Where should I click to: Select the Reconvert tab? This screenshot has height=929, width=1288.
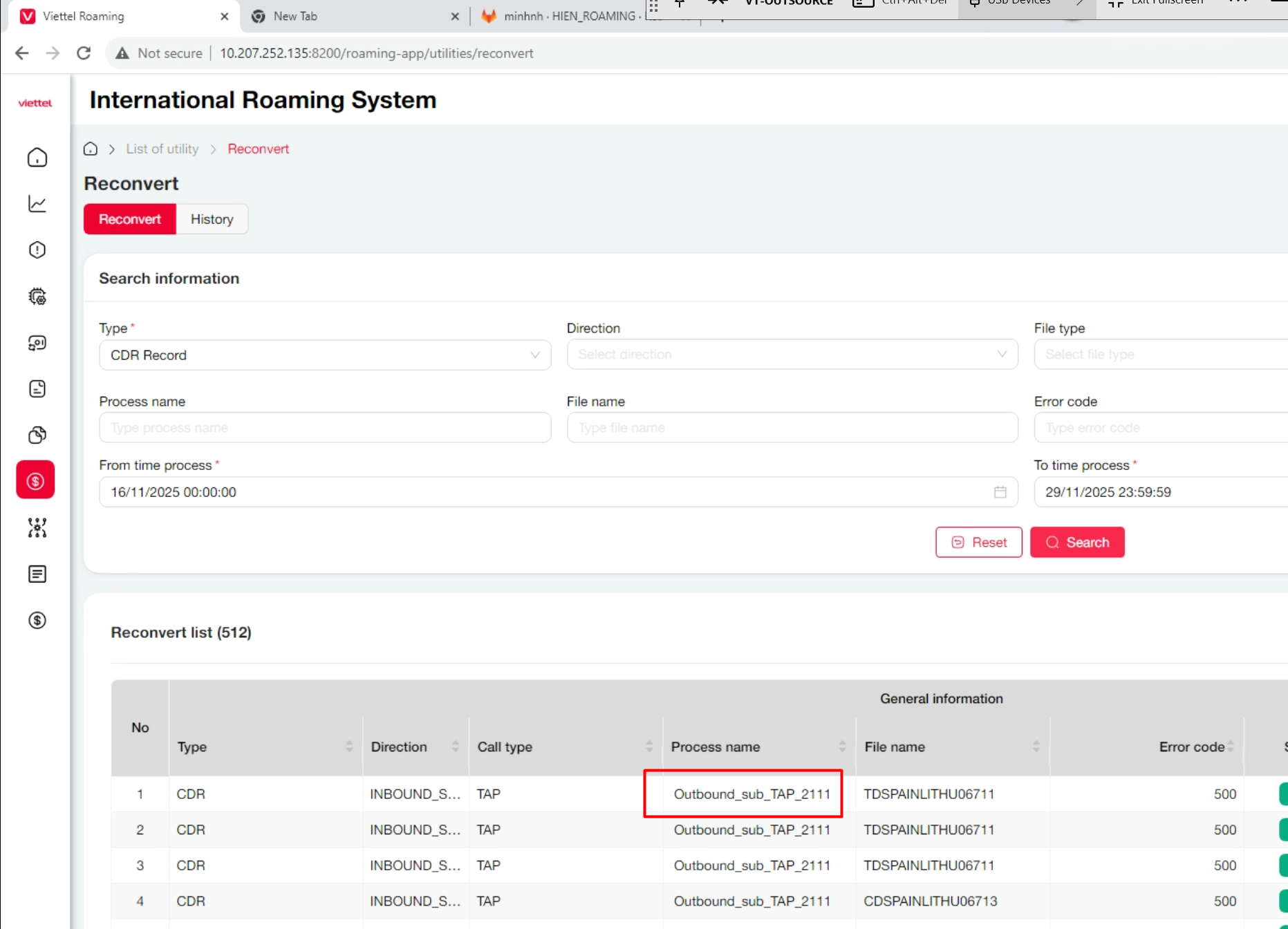(130, 219)
